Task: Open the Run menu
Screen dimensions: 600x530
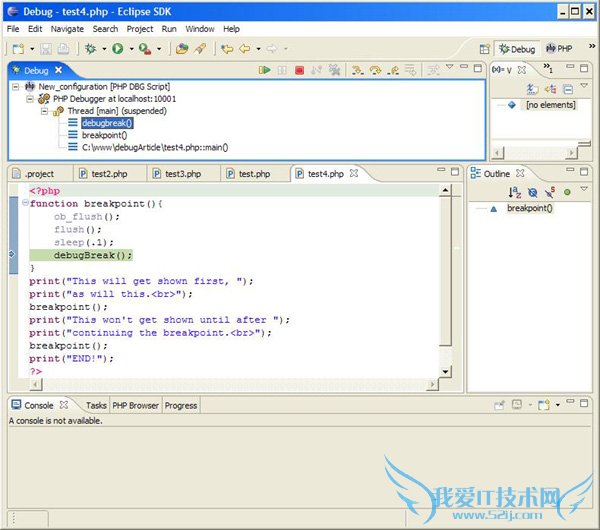Action: pos(169,29)
